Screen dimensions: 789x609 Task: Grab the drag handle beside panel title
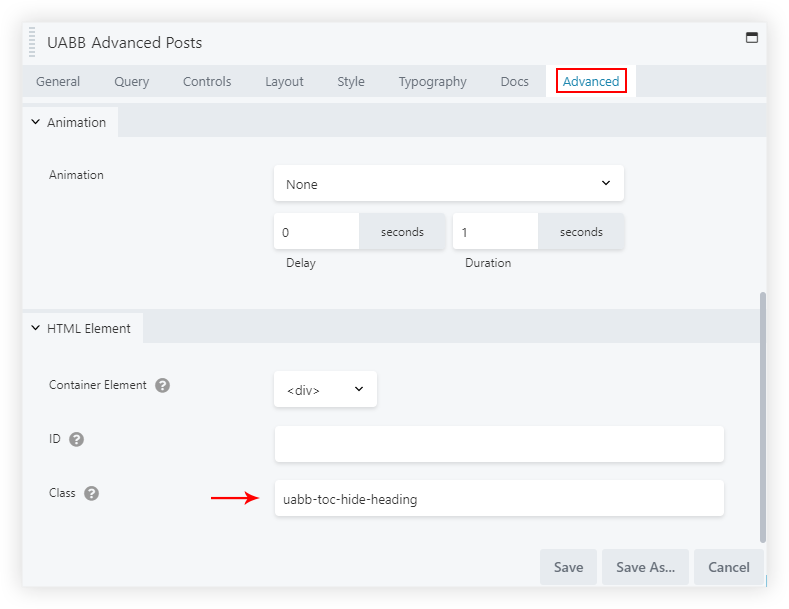point(34,43)
